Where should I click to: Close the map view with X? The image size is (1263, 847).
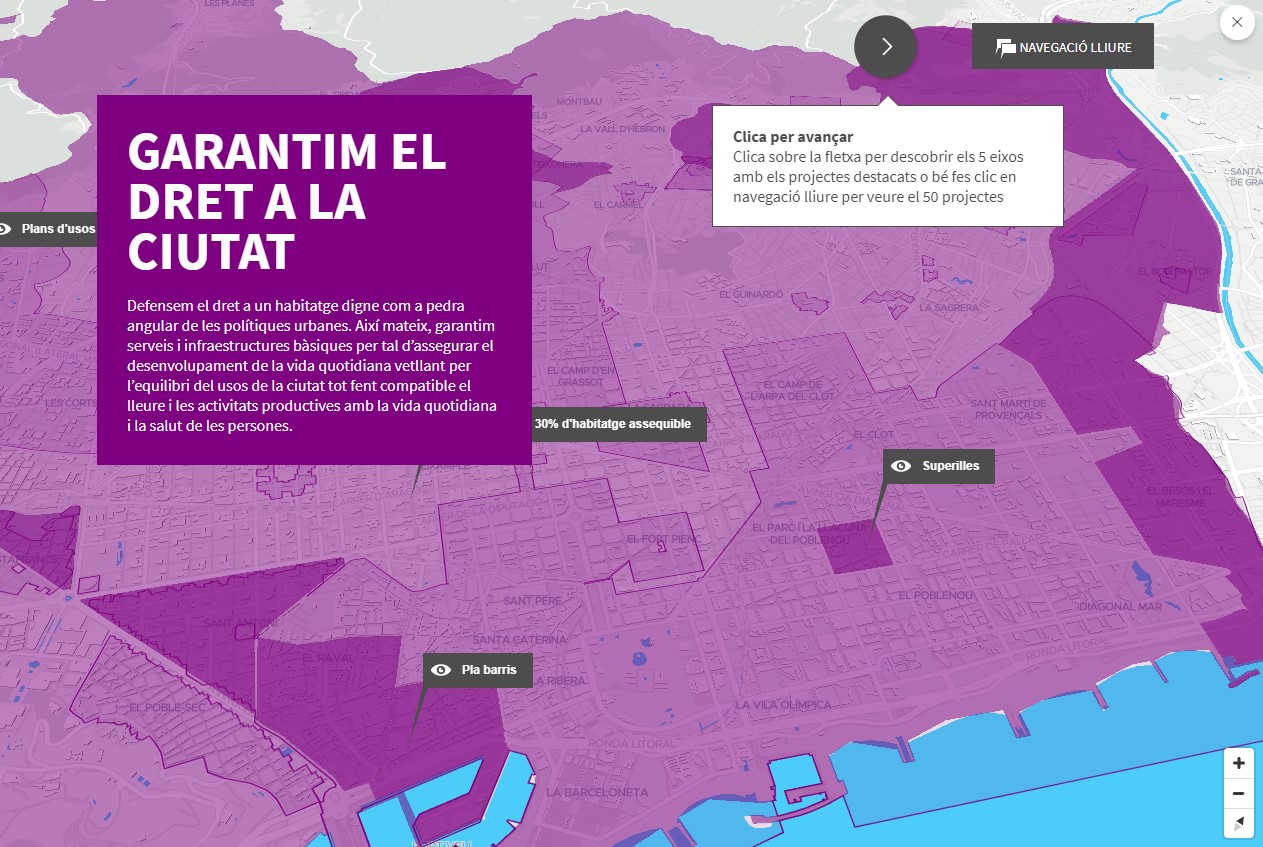click(x=1237, y=22)
